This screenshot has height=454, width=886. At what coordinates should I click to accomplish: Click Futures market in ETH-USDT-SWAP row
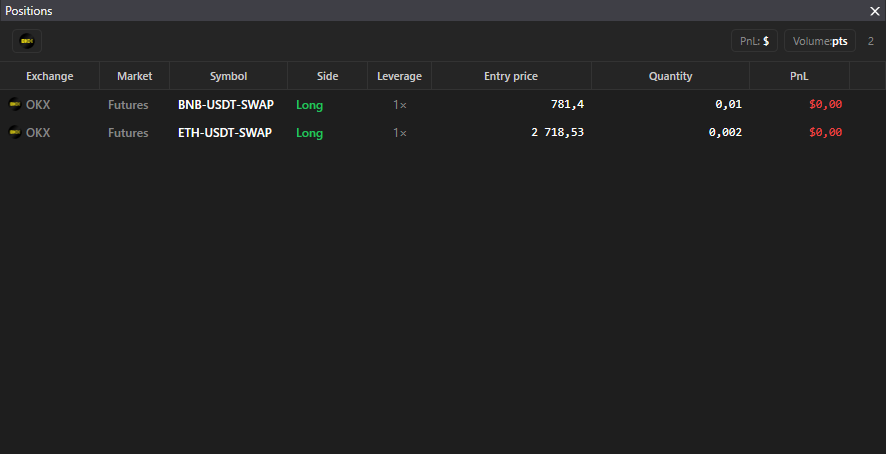point(128,133)
